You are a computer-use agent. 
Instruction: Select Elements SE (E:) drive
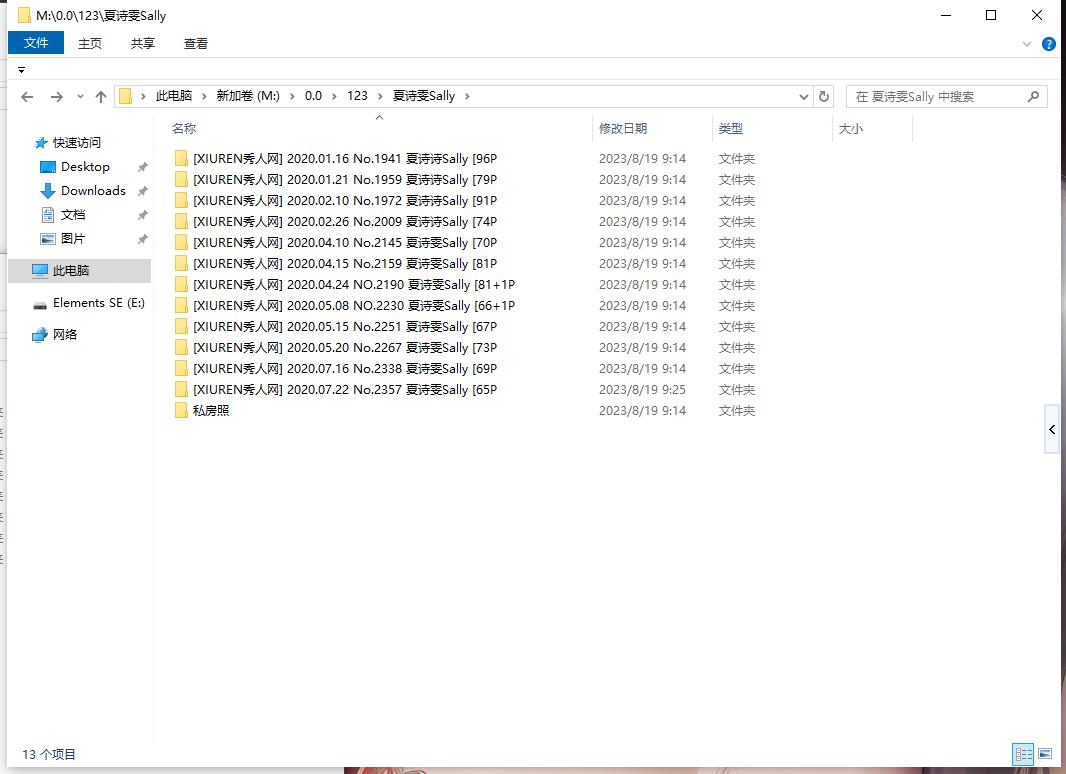click(98, 303)
